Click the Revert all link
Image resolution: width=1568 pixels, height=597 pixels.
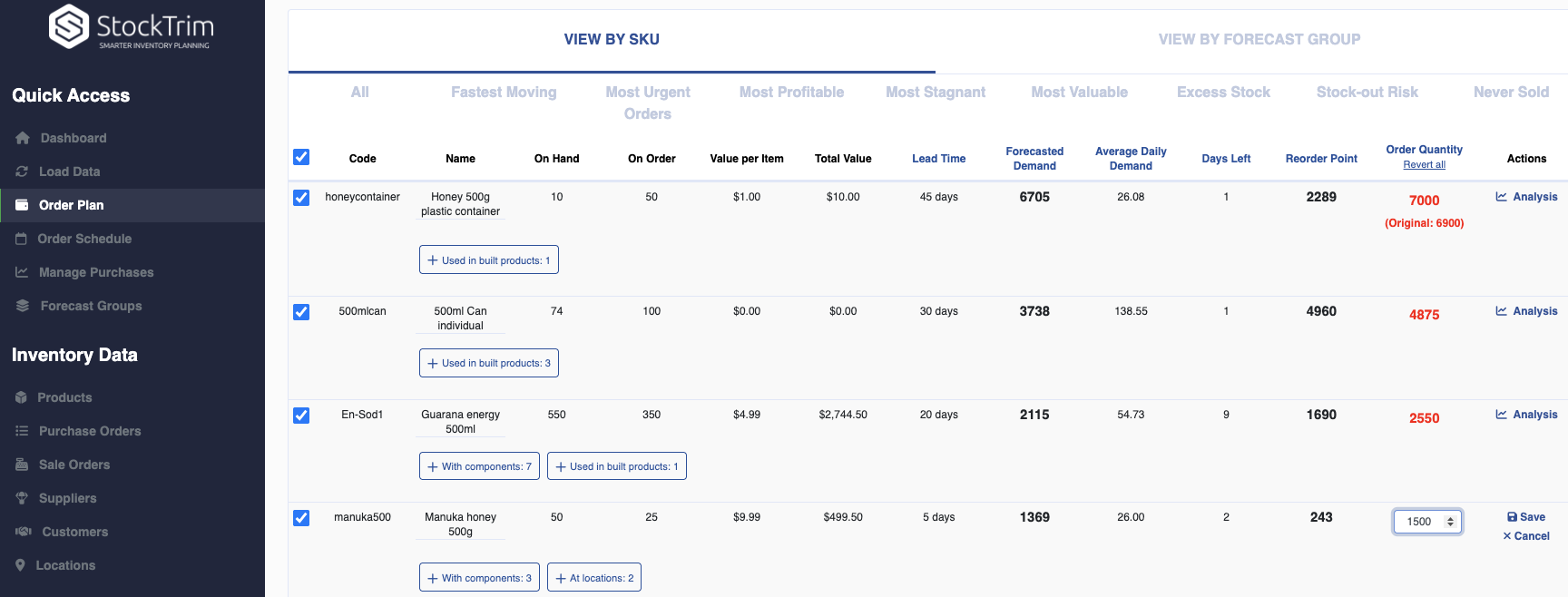pos(1424,164)
